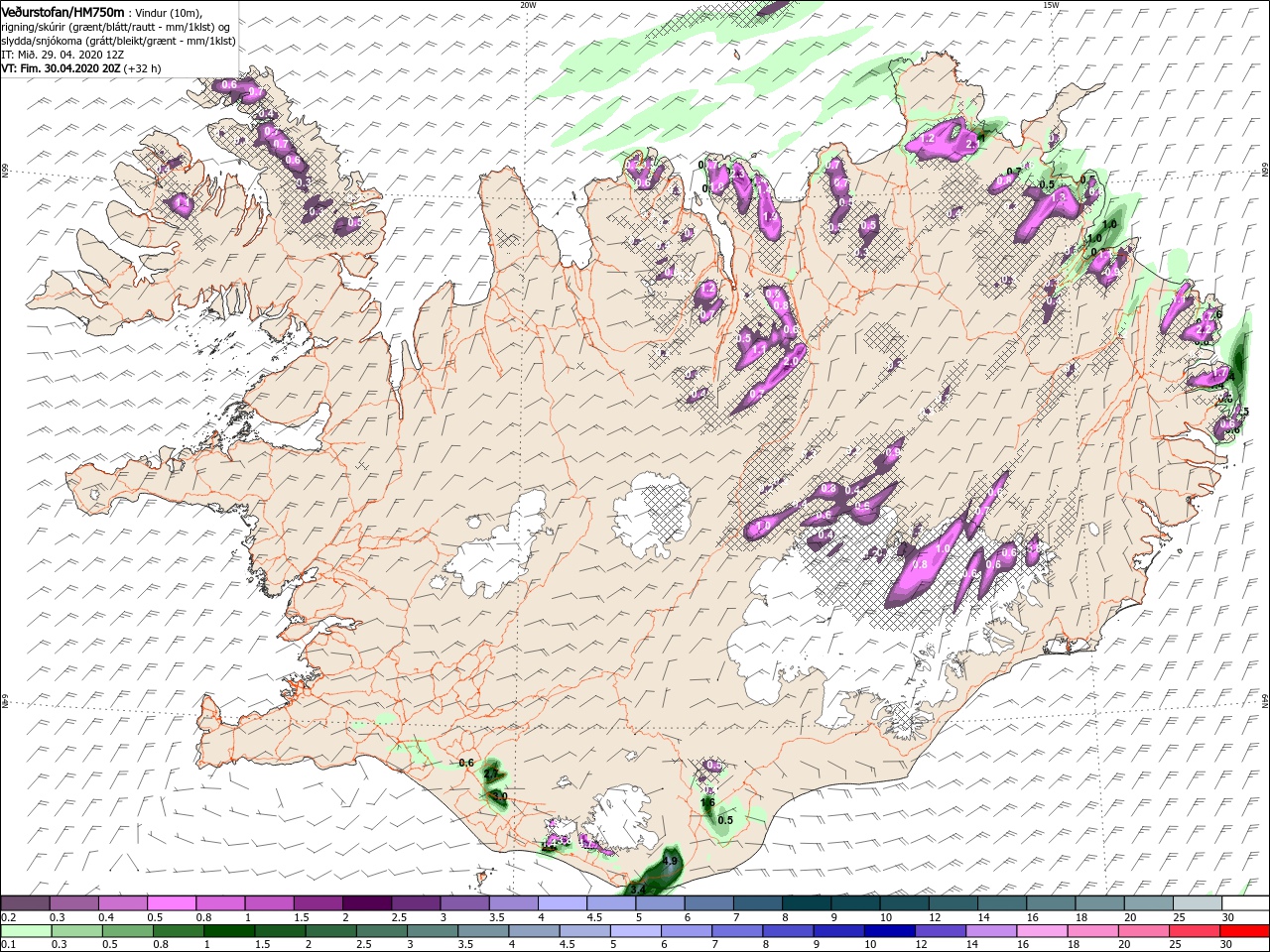Select the violet 12 swatch in rain scale
The height and width of the screenshot is (952, 1270).
tap(941, 931)
